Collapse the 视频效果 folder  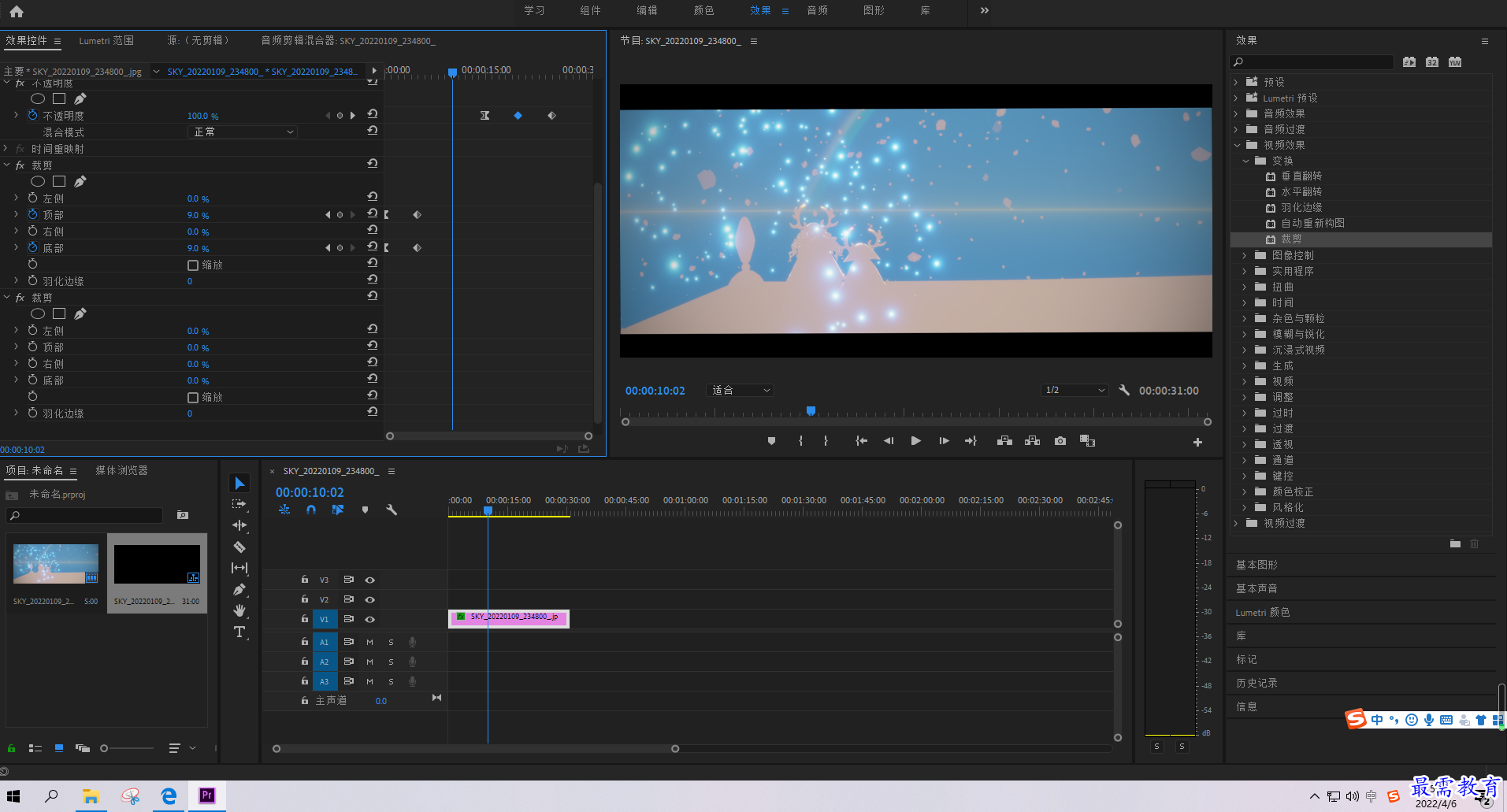pos(1236,145)
